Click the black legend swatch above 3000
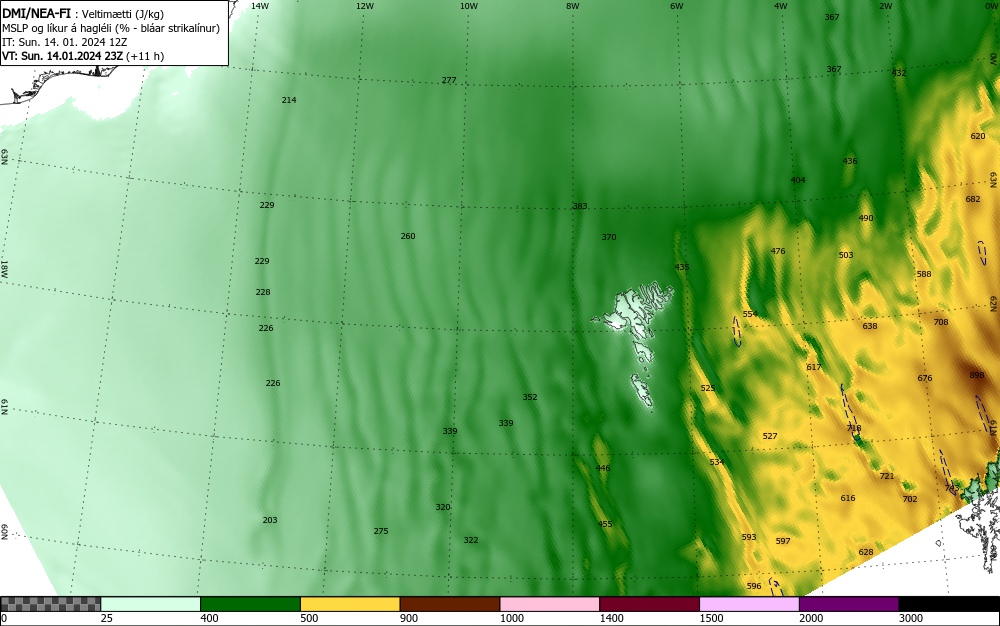The height and width of the screenshot is (626, 1000). pos(949,604)
